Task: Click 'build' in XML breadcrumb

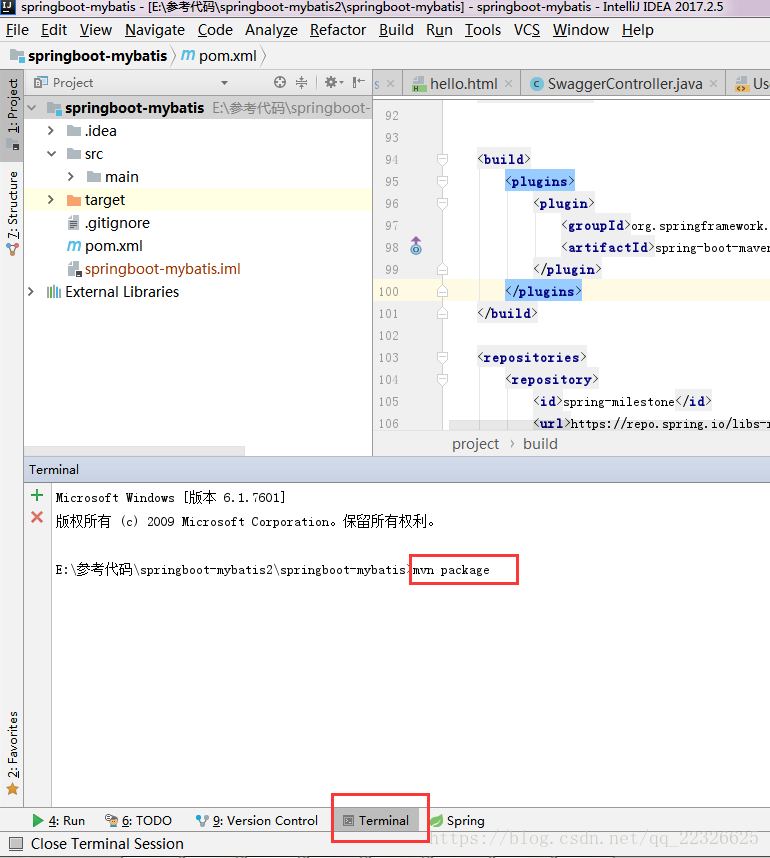Action: pyautogui.click(x=540, y=444)
